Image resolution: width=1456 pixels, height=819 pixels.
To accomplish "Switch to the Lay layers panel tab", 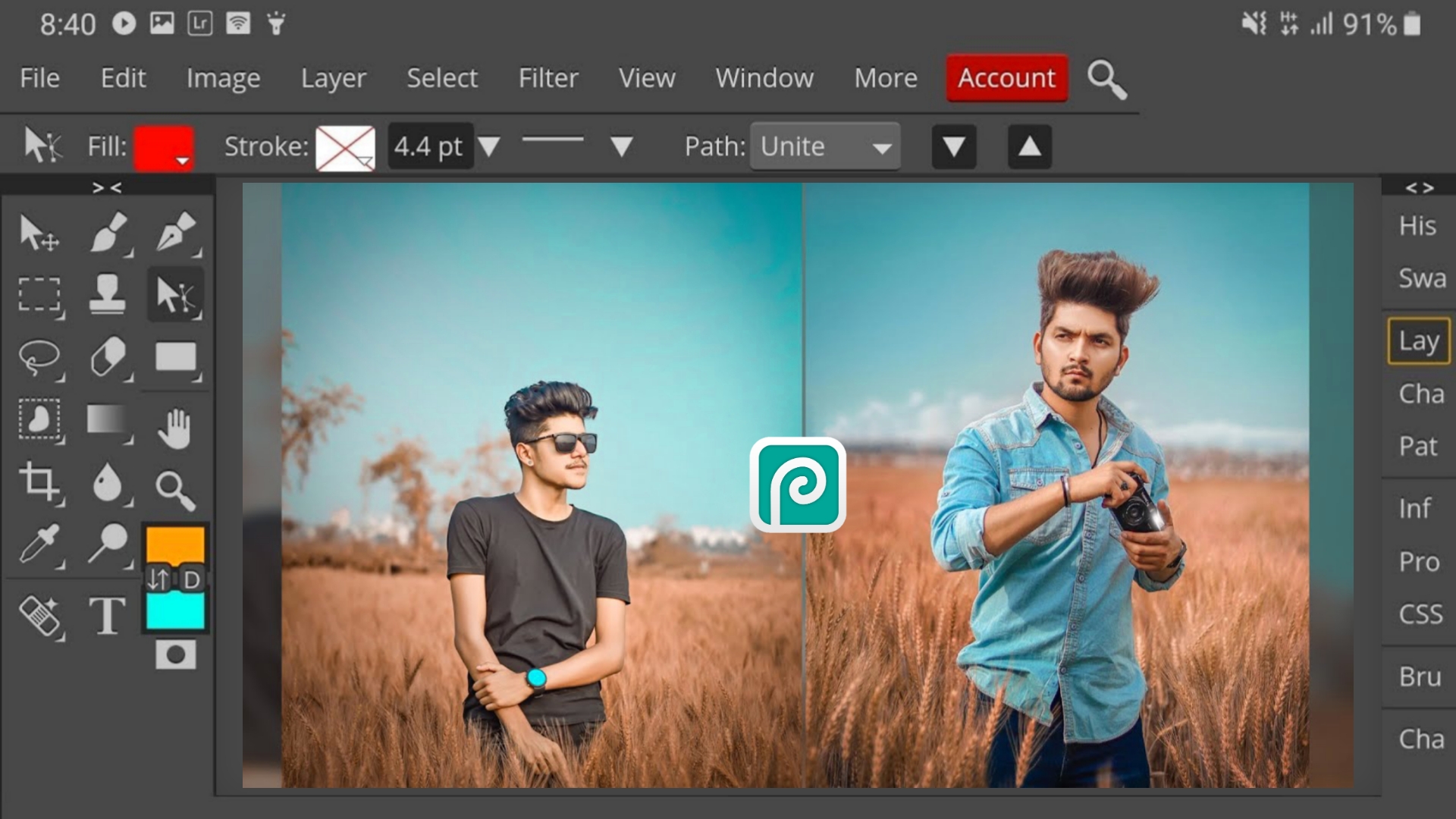I will (1418, 341).
